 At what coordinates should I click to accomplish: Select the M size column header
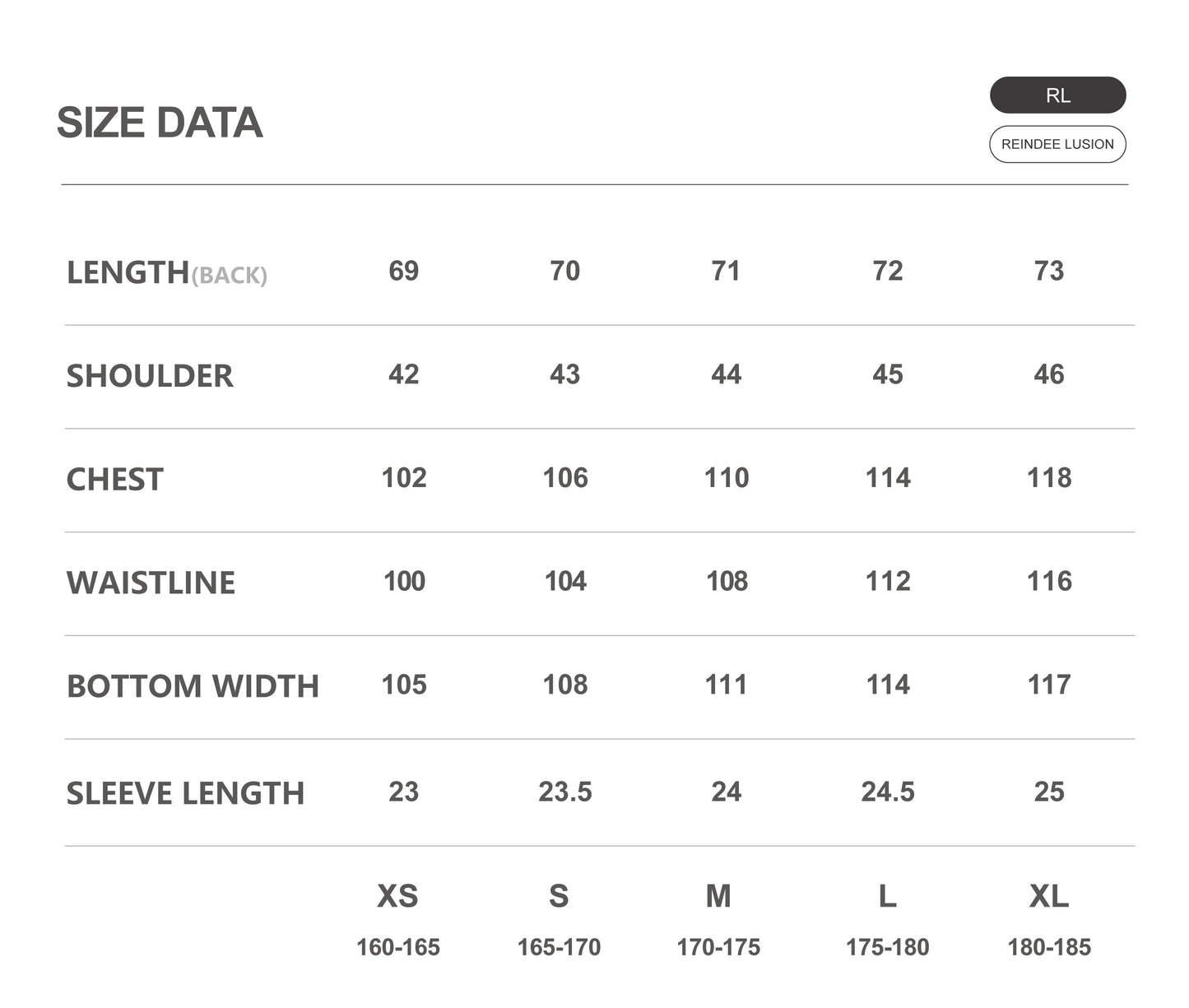718,896
